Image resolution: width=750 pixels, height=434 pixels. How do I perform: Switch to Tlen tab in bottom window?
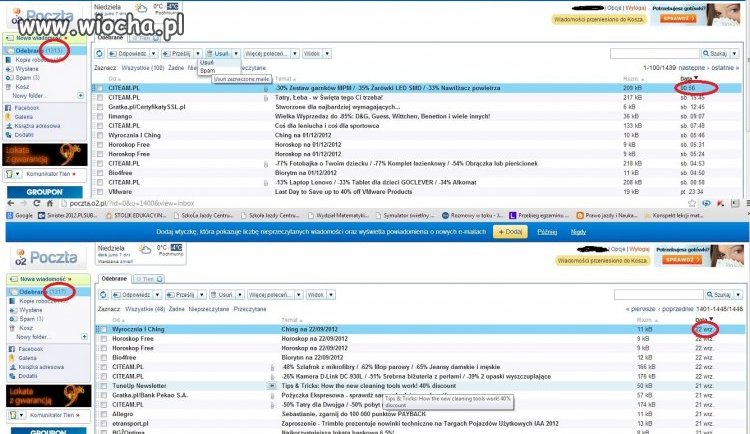click(x=148, y=279)
